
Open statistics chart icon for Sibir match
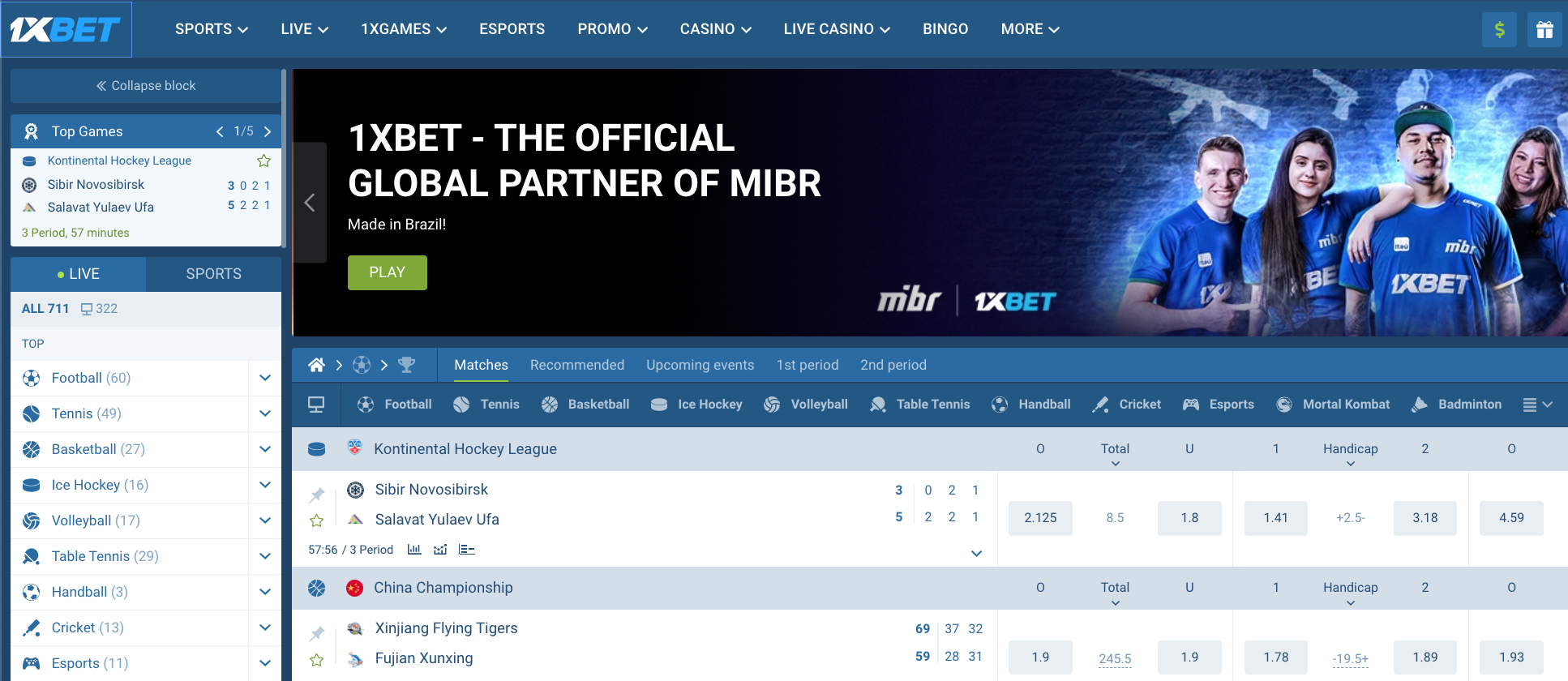pyautogui.click(x=414, y=550)
